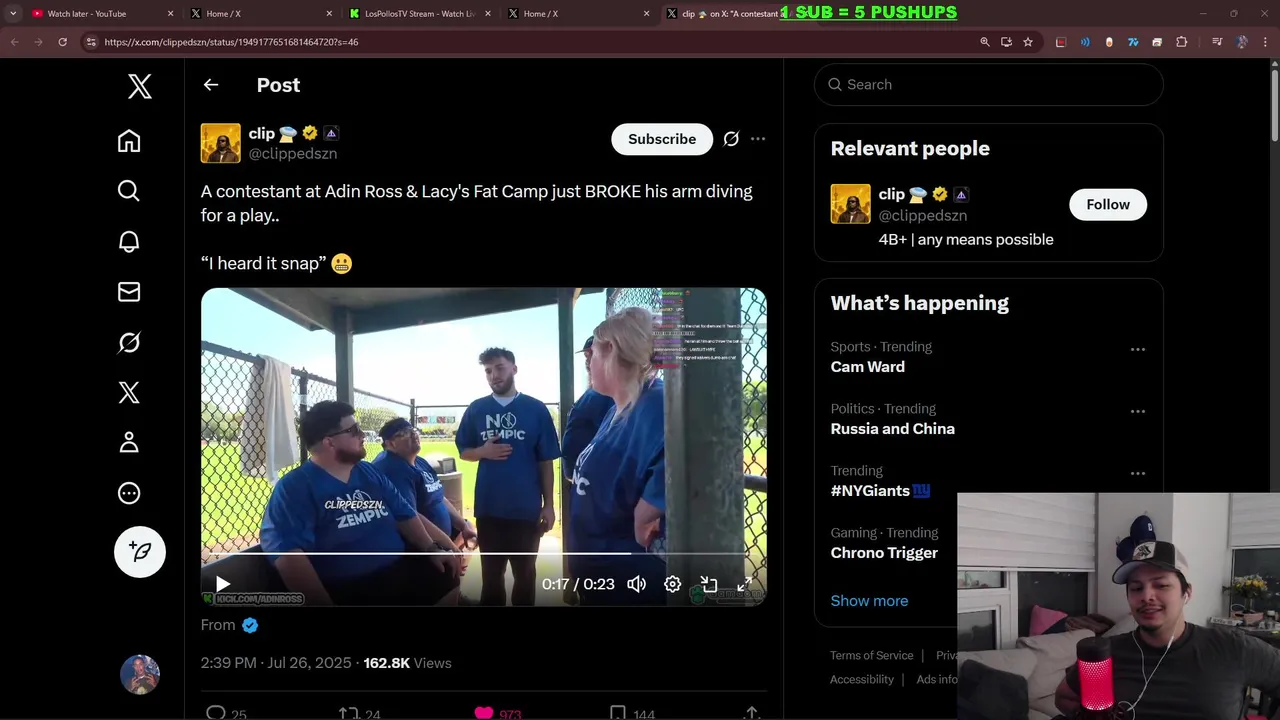Open Messages envelope icon
The width and height of the screenshot is (1280, 720).
click(129, 292)
